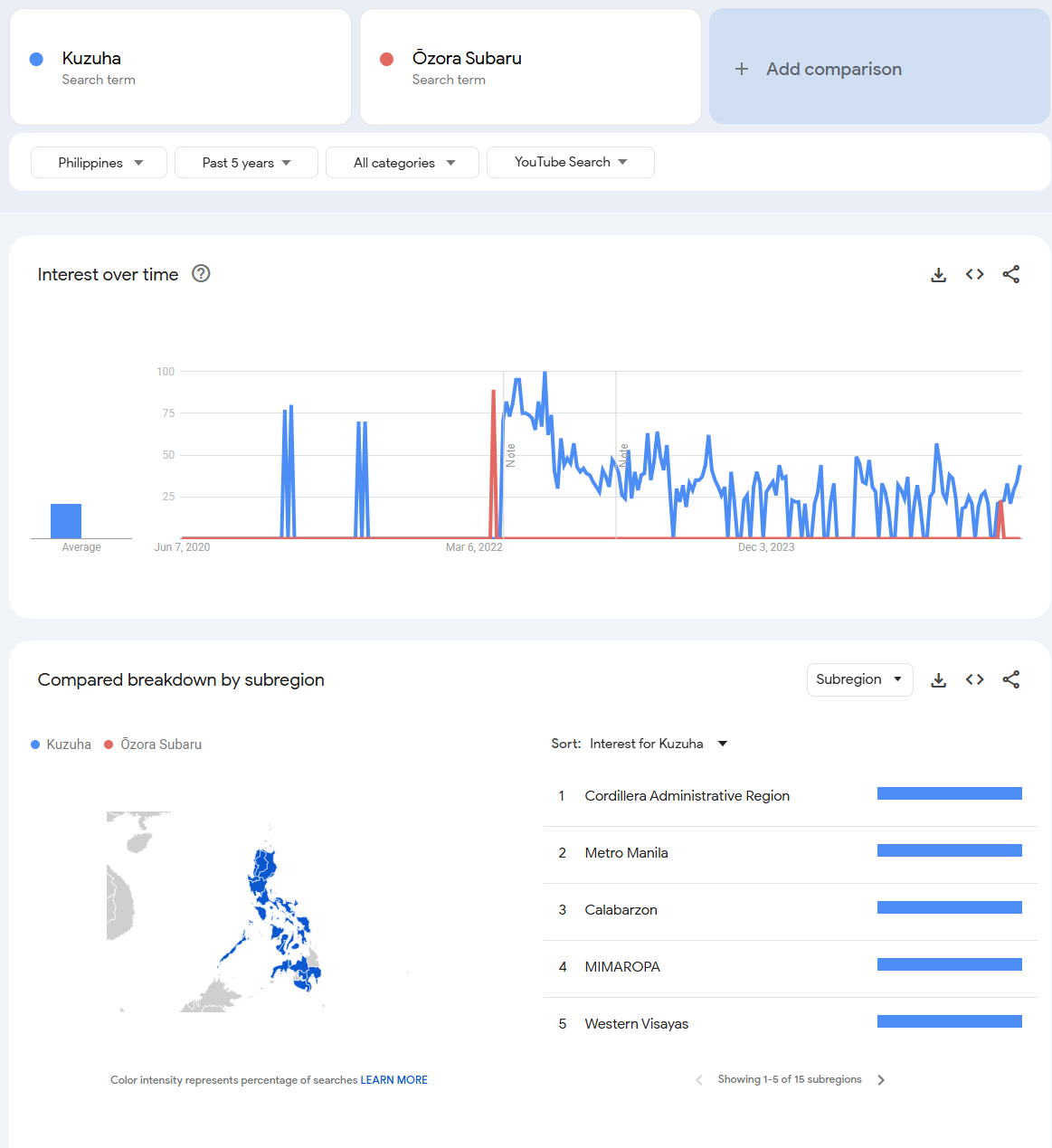
Task: Open the Philippines region dropdown
Action: (100, 163)
